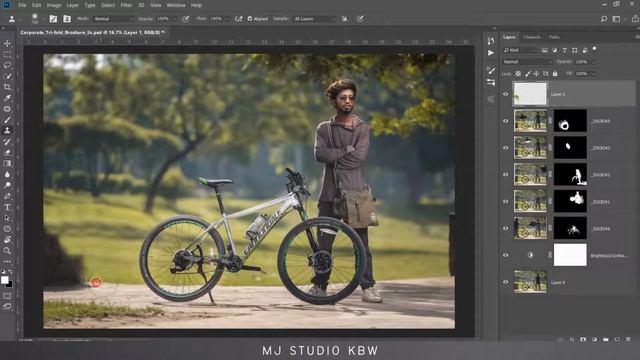640x360 pixels.
Task: Select the Lasso tool
Action: pos(7,65)
